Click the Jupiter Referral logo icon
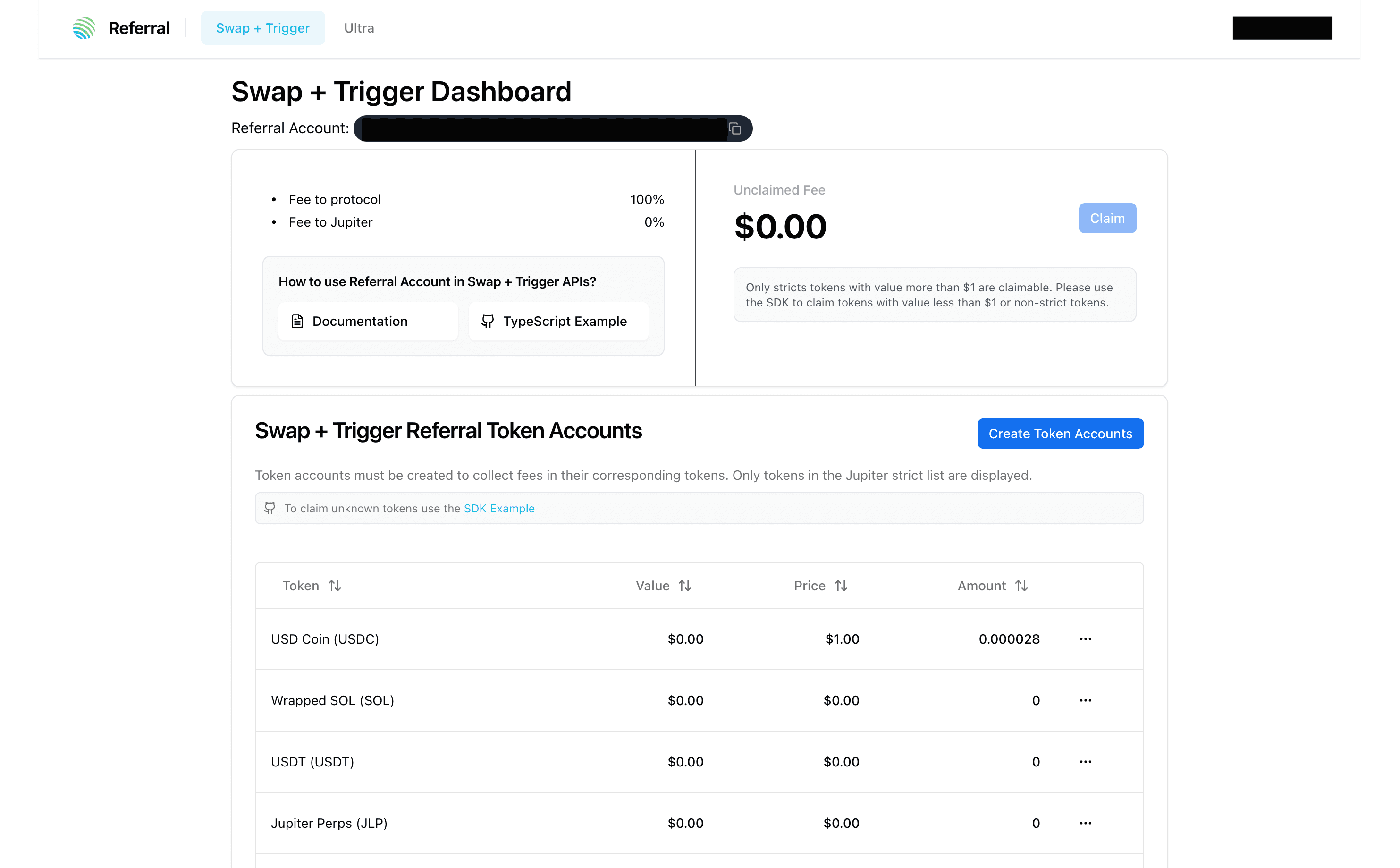 [84, 28]
